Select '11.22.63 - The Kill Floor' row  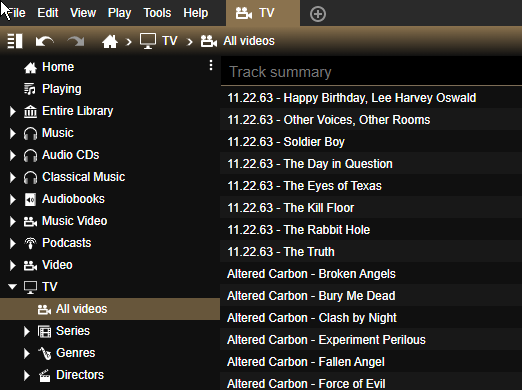(371, 208)
